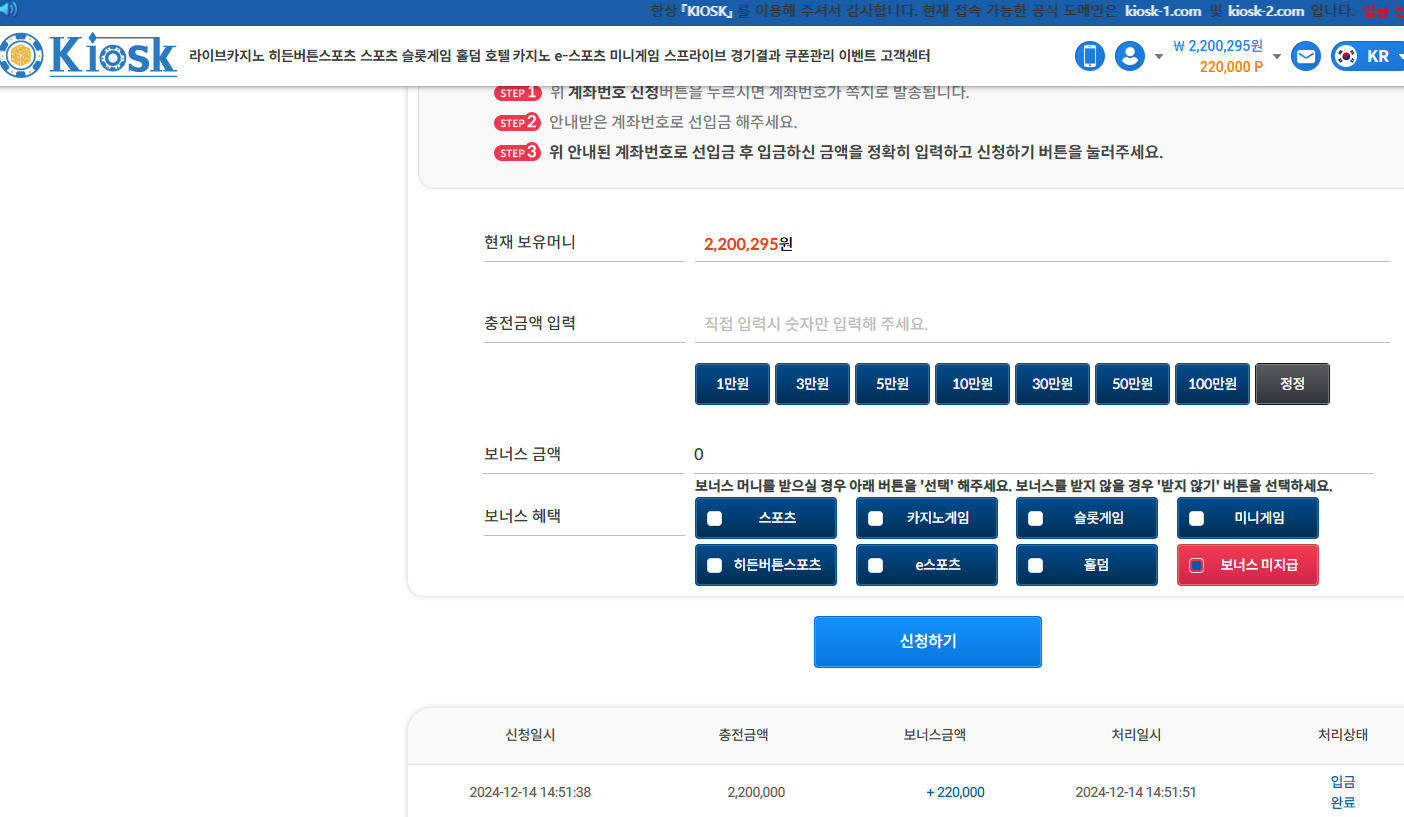Tick the 스포츠 bonus checkbox
The image size is (1404, 817).
click(x=714, y=518)
